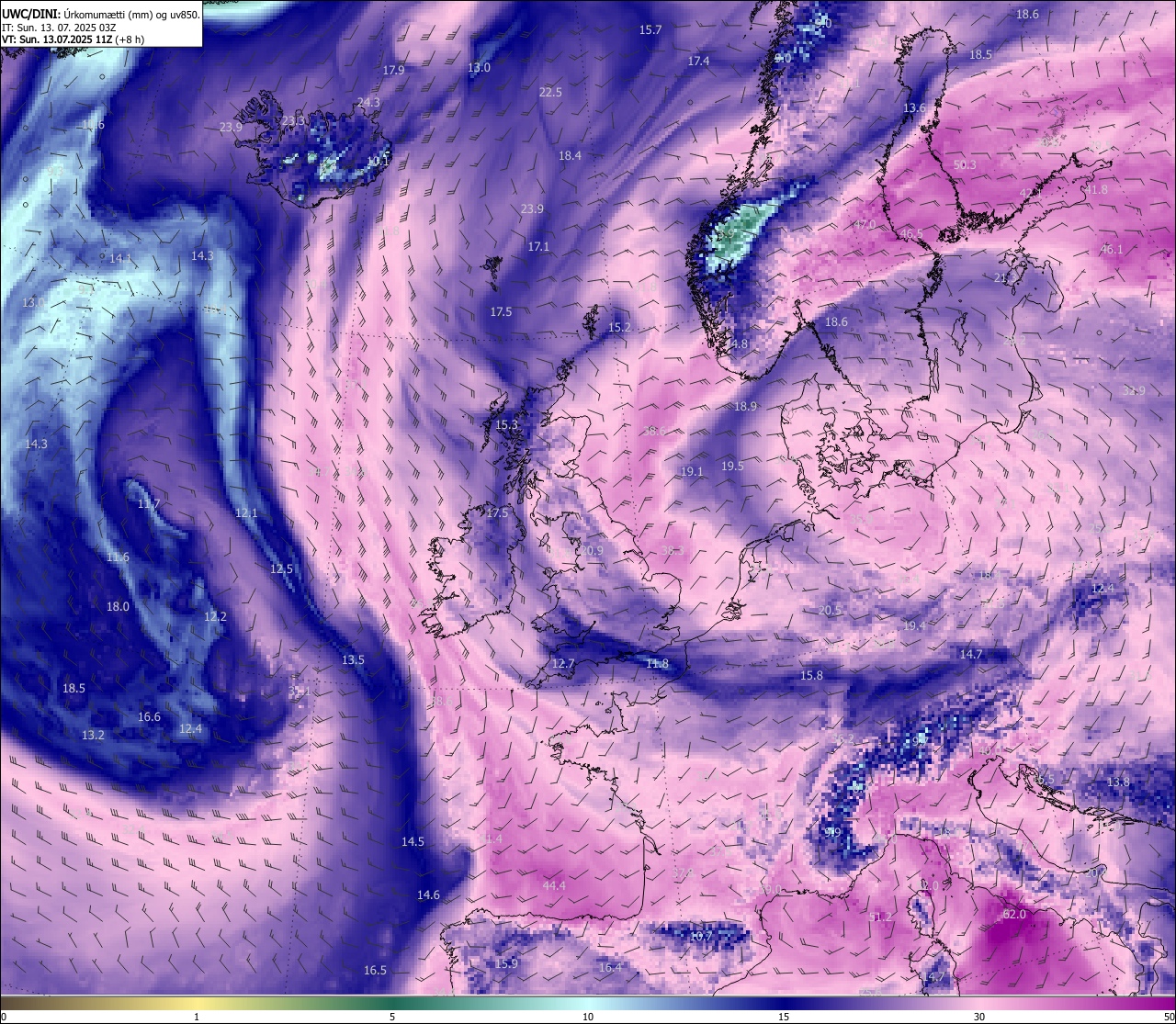Click the 15.8 value on the map
The width and height of the screenshot is (1176, 1024).
(x=811, y=676)
